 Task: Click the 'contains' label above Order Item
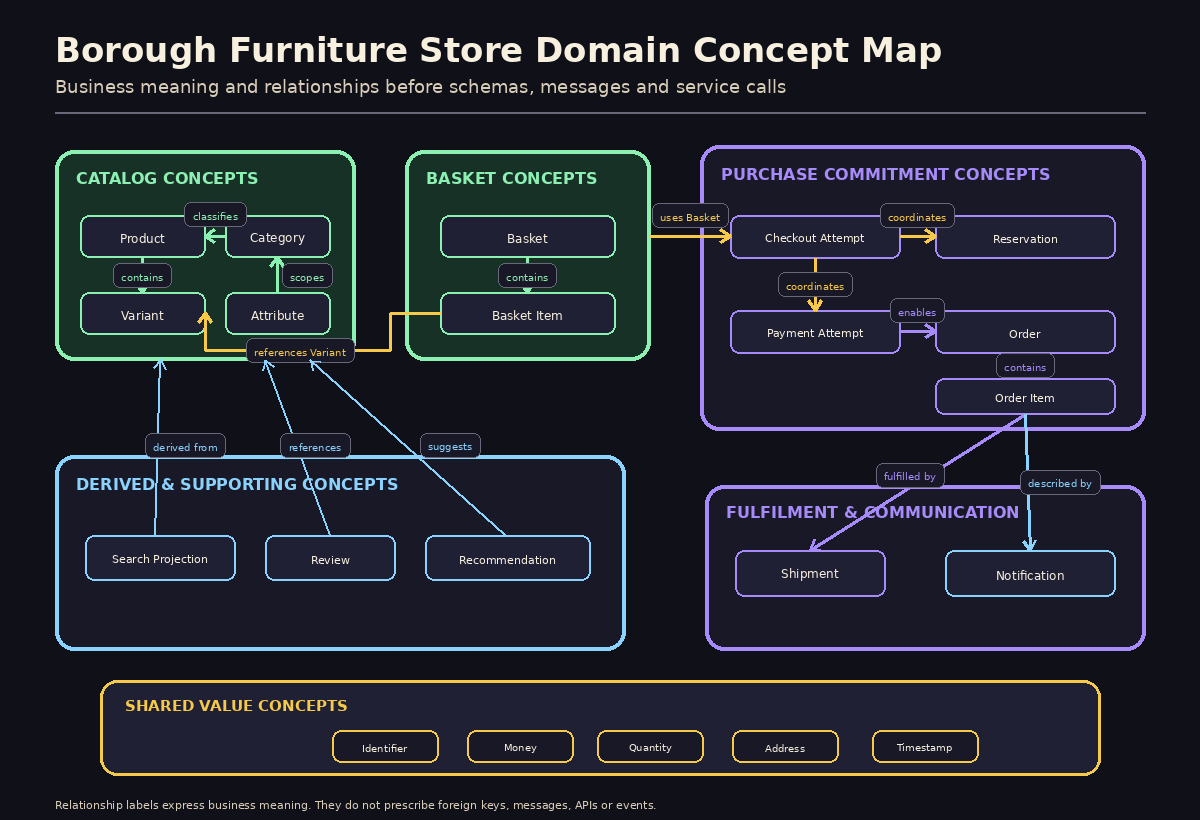click(x=1025, y=367)
